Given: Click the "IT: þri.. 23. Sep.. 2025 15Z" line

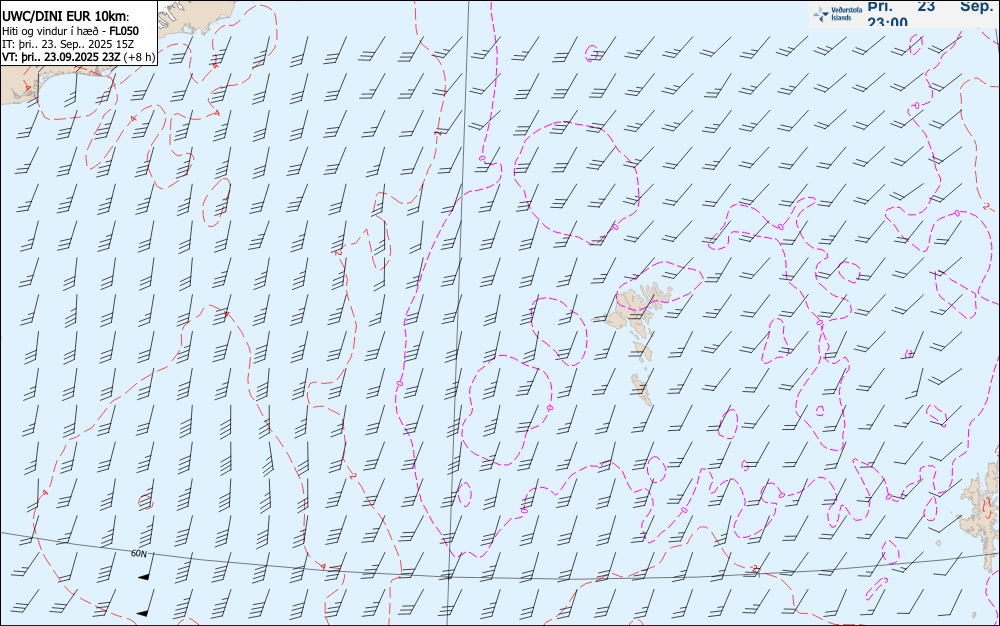Looking at the screenshot, I should pos(68,44).
